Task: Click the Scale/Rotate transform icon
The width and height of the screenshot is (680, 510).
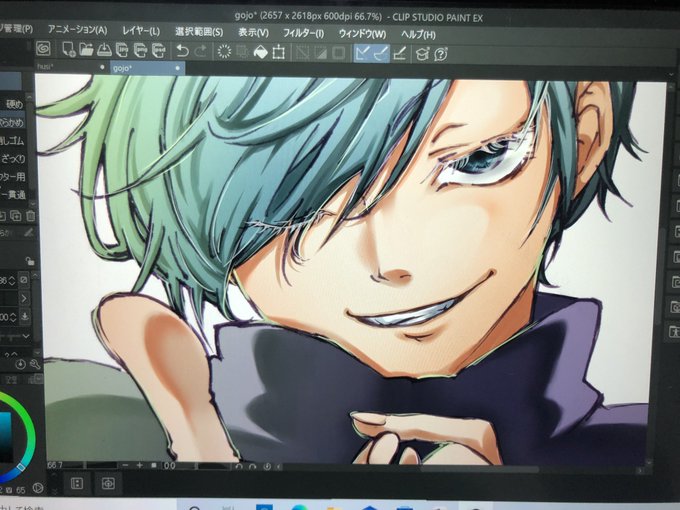Action: tap(278, 53)
